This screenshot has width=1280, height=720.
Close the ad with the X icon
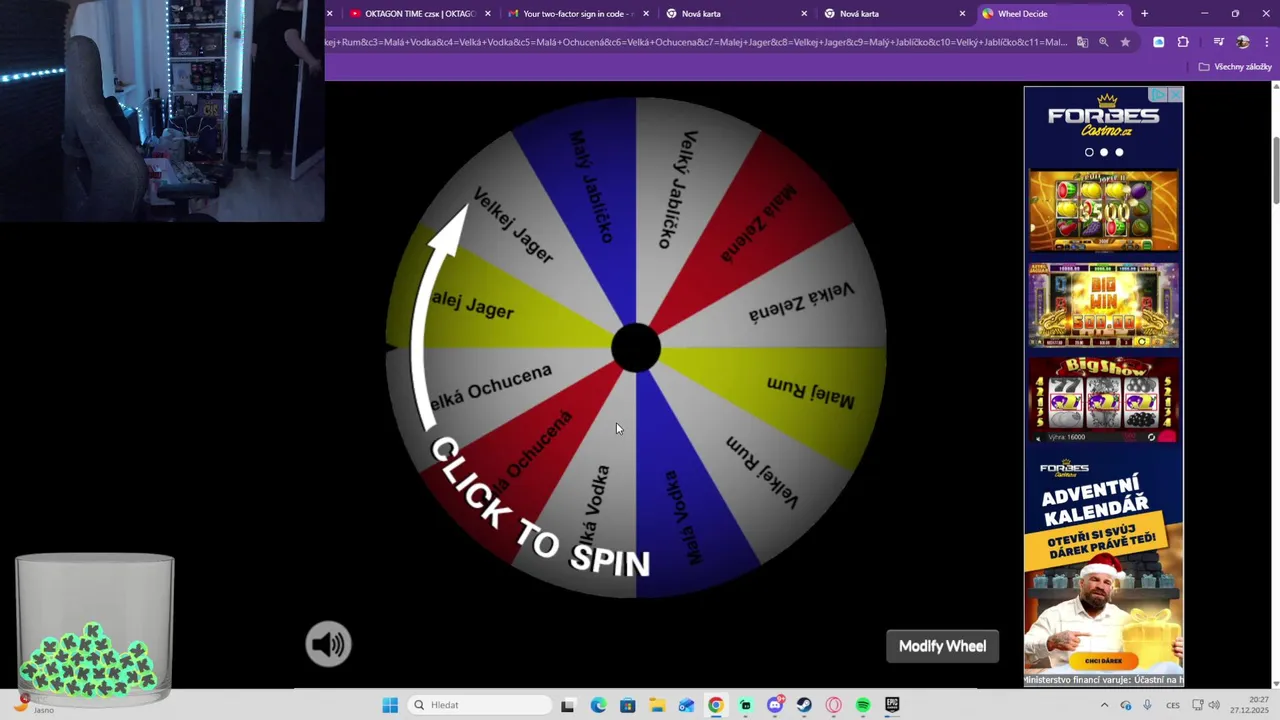pos(1176,94)
